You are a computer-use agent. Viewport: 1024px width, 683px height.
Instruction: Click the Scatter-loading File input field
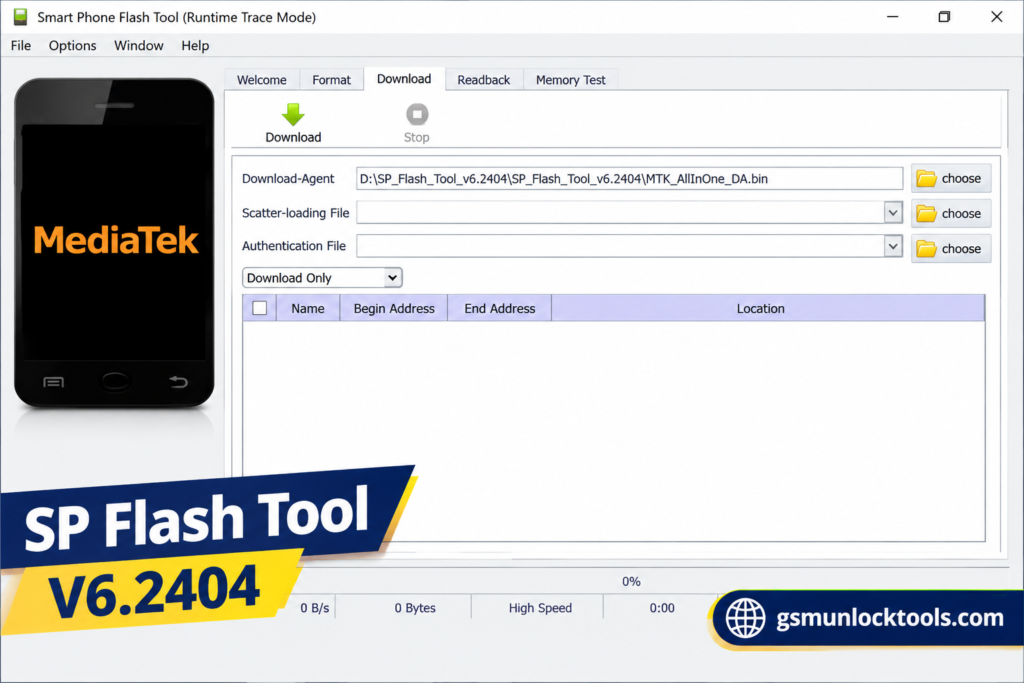click(620, 213)
